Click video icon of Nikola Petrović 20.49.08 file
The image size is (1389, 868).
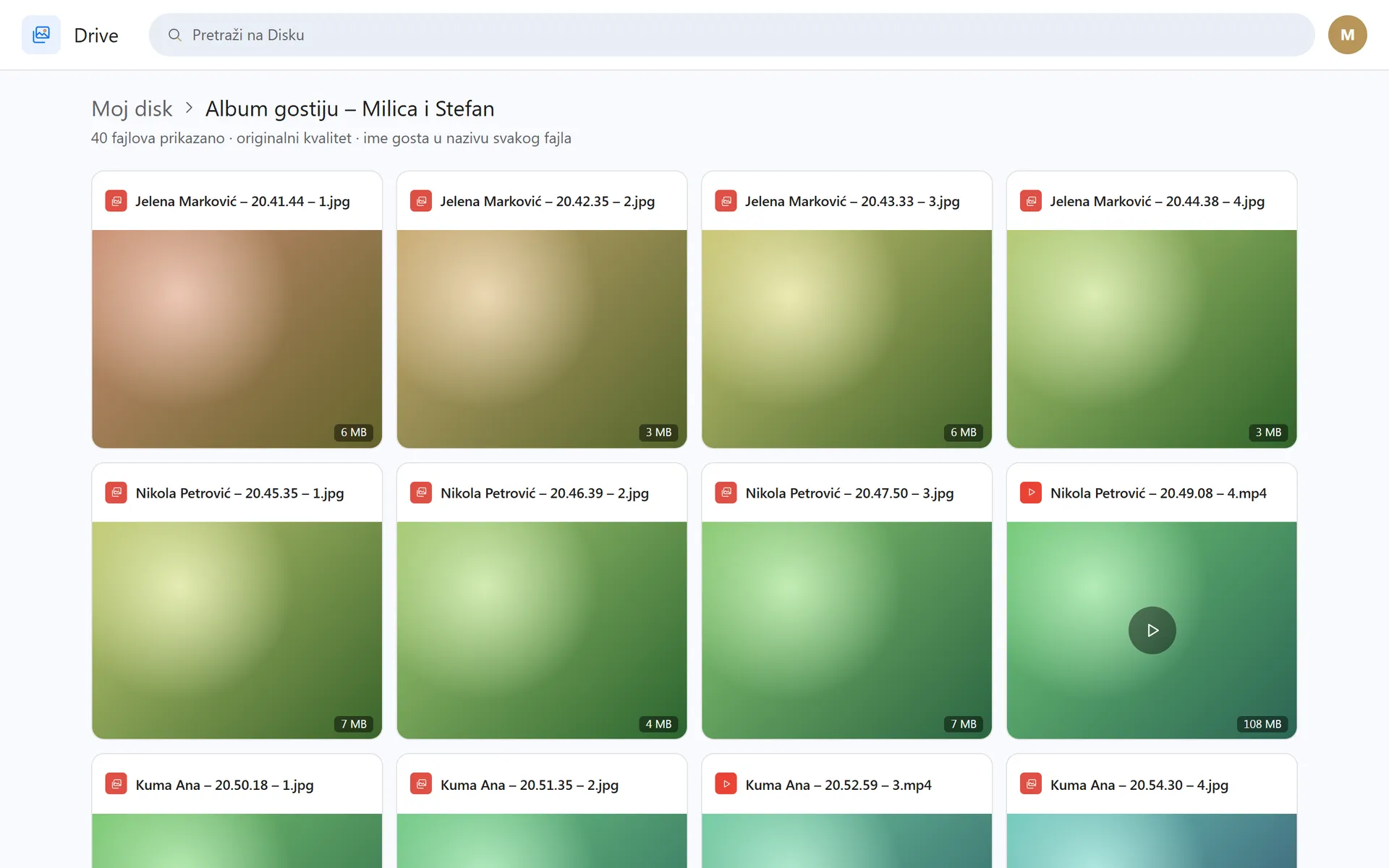pyautogui.click(x=1031, y=493)
